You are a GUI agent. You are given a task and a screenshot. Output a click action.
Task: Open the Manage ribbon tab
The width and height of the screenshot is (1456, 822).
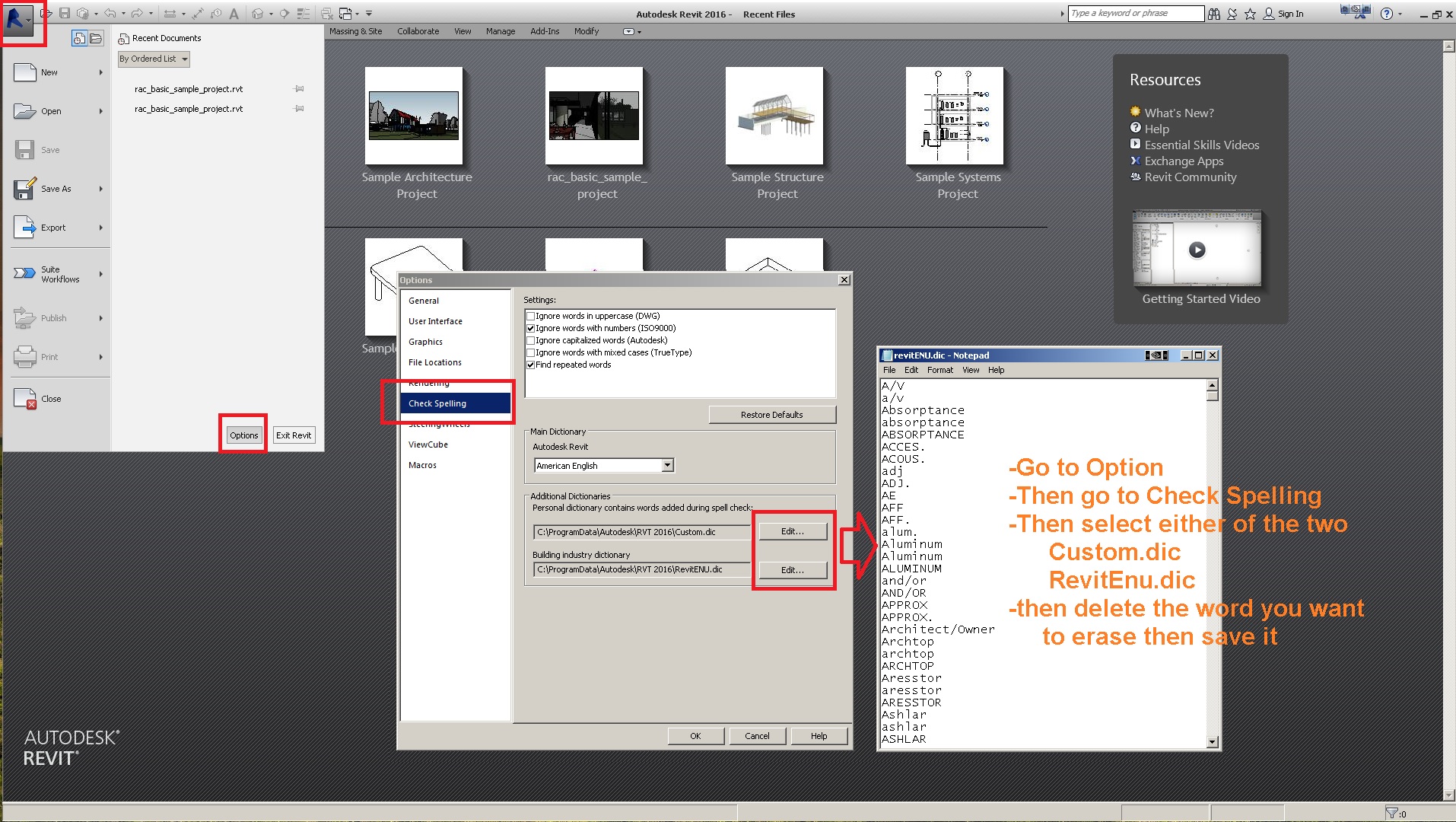point(501,31)
